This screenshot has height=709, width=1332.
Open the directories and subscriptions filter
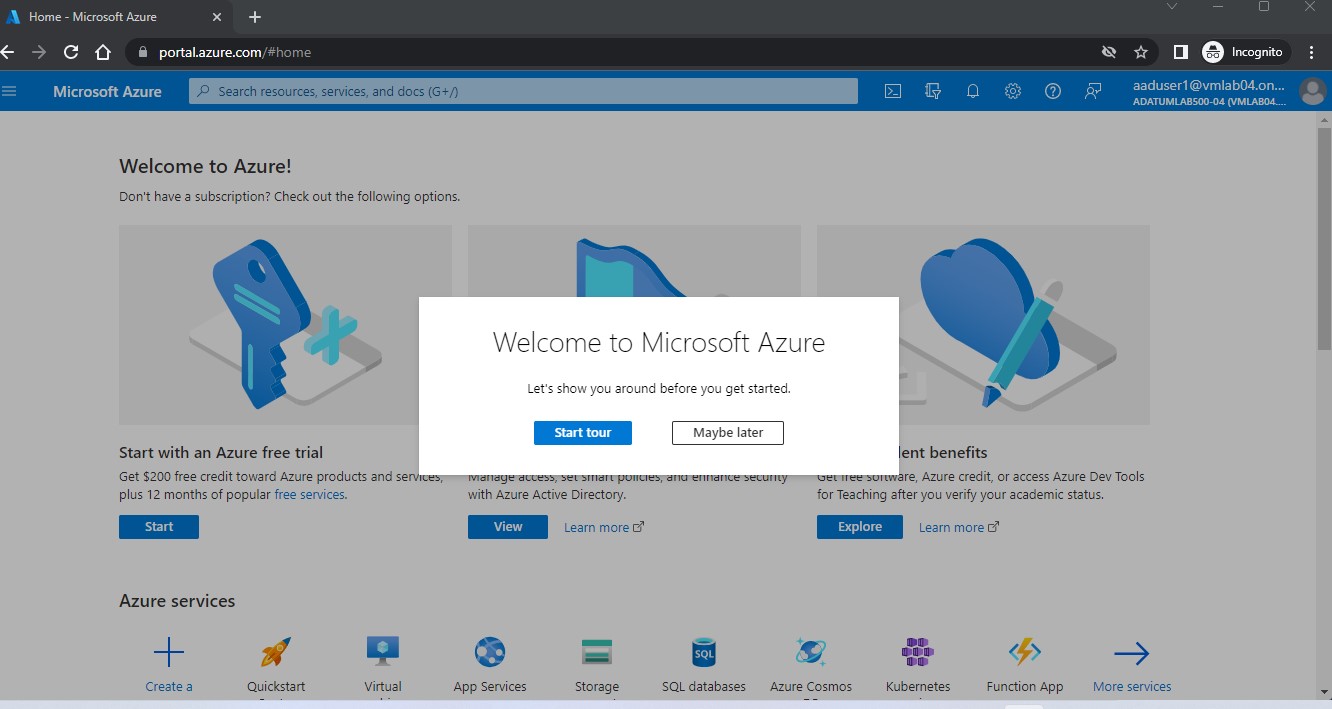pos(932,91)
